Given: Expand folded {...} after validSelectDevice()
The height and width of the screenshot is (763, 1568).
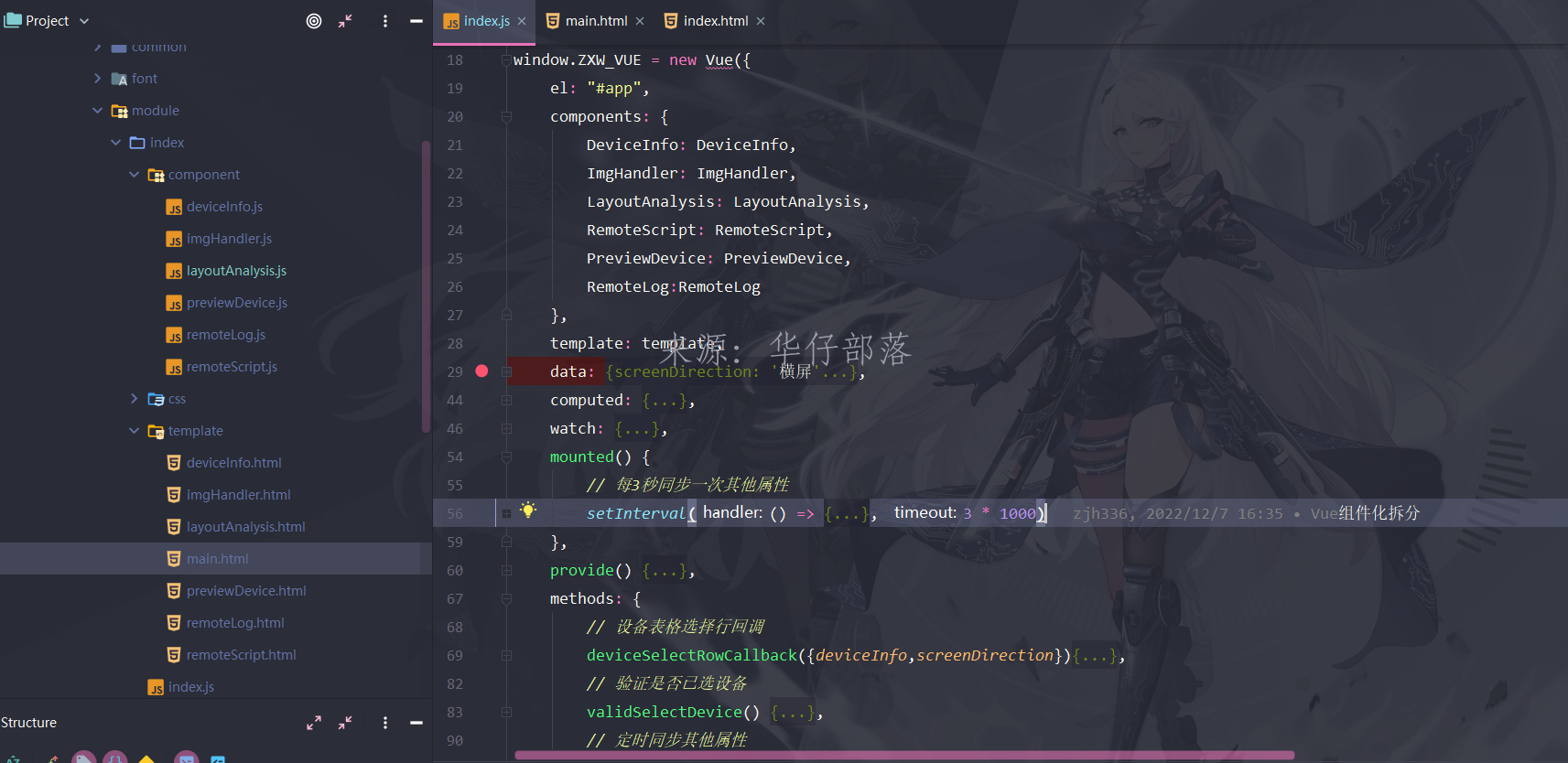Looking at the screenshot, I should pos(792,713).
